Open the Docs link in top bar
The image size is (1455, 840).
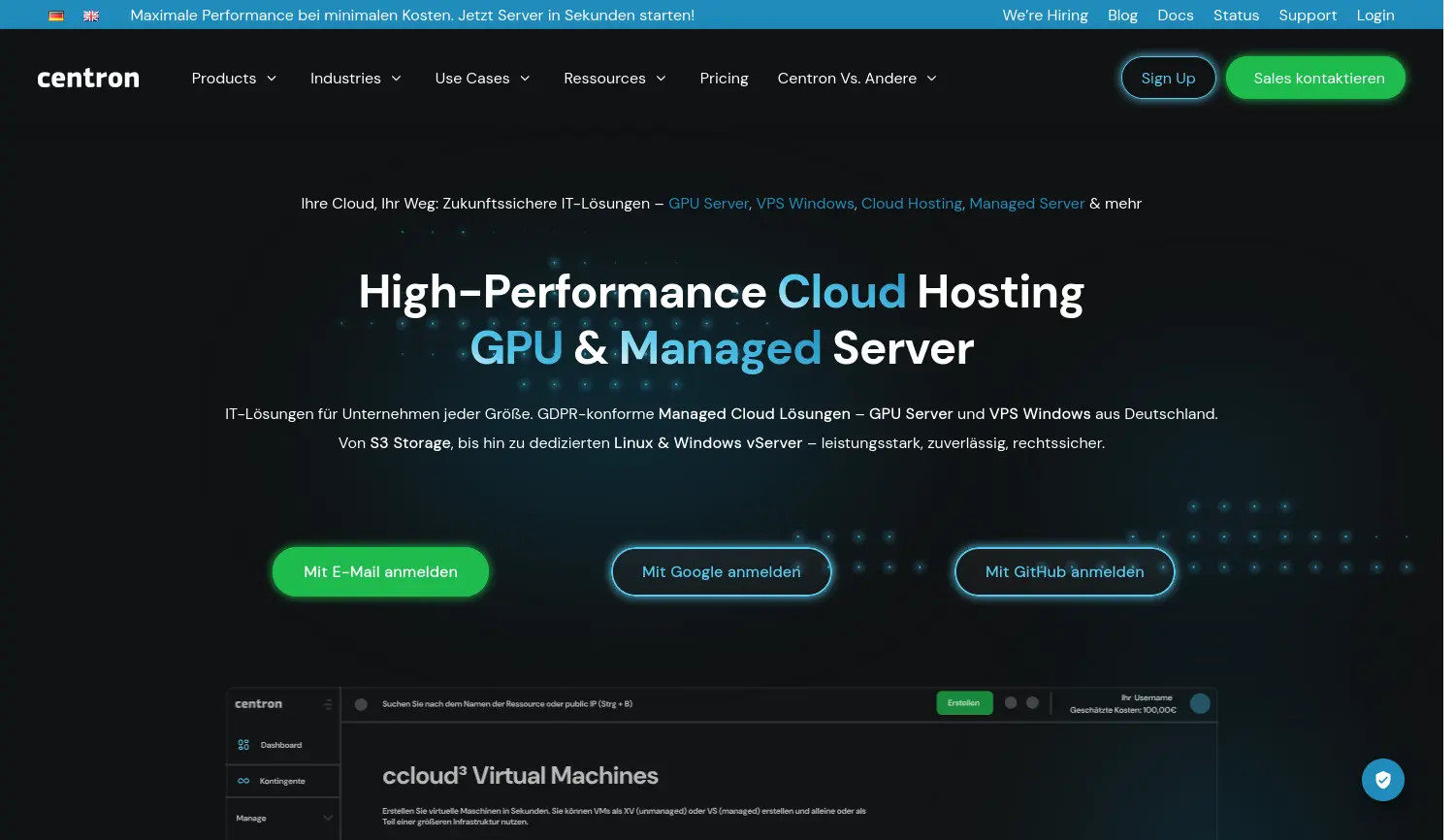tap(1175, 16)
